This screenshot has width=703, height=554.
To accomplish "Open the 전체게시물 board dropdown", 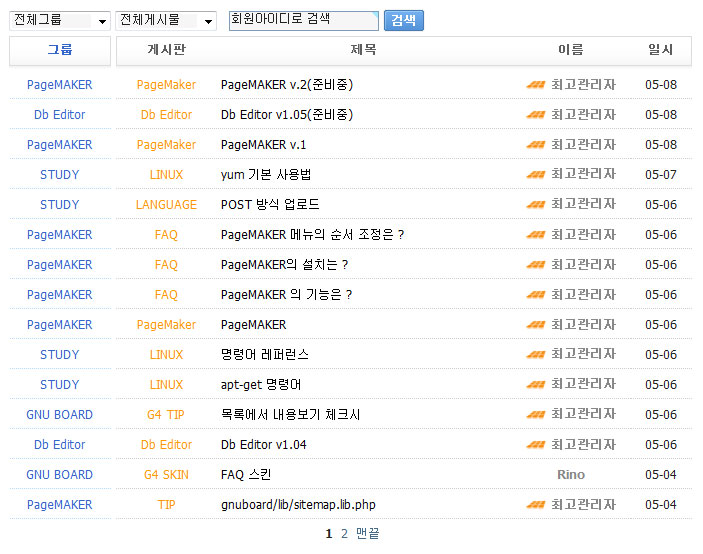I will point(166,20).
